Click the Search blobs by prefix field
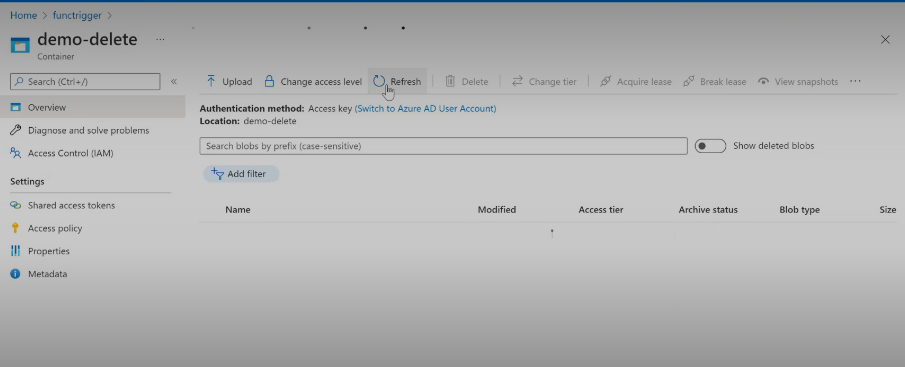Viewport: 905px width, 367px height. (x=443, y=146)
